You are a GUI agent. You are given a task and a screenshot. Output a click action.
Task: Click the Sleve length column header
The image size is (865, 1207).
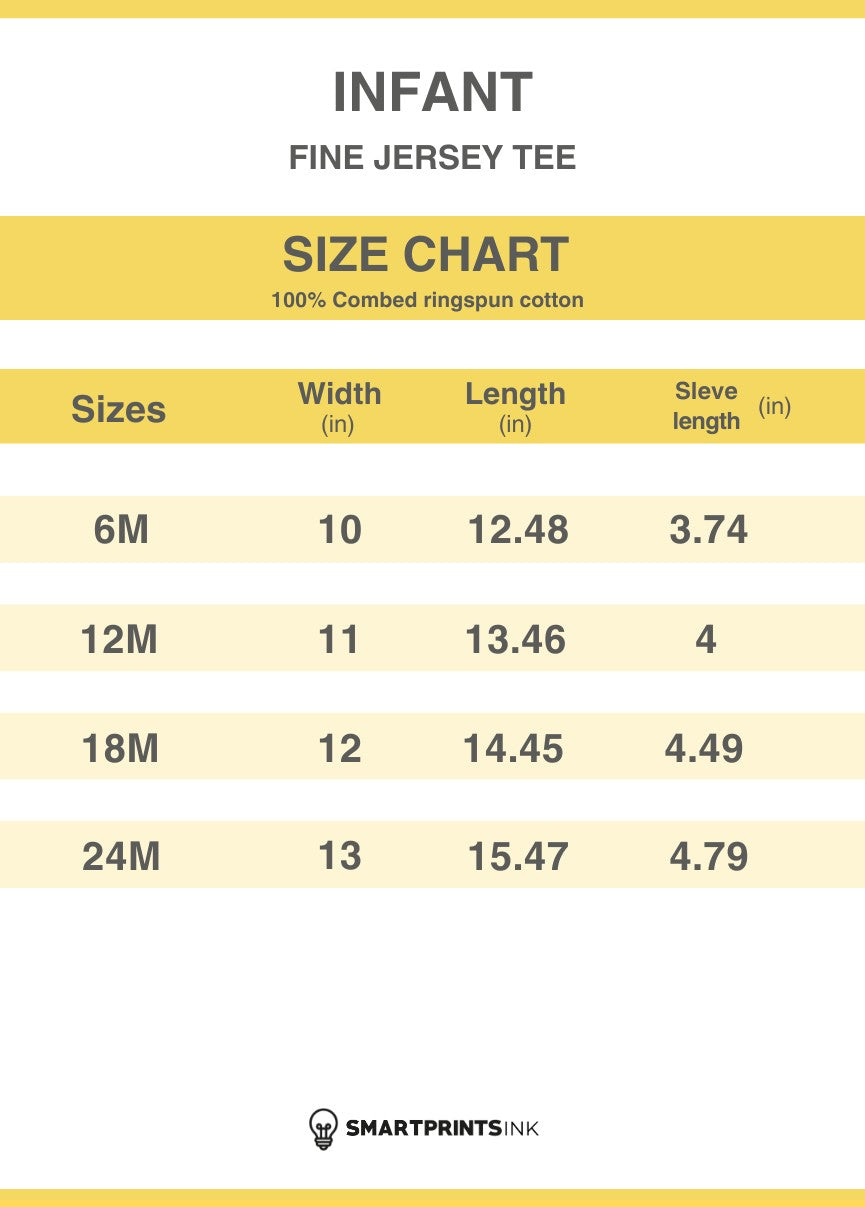coord(707,406)
